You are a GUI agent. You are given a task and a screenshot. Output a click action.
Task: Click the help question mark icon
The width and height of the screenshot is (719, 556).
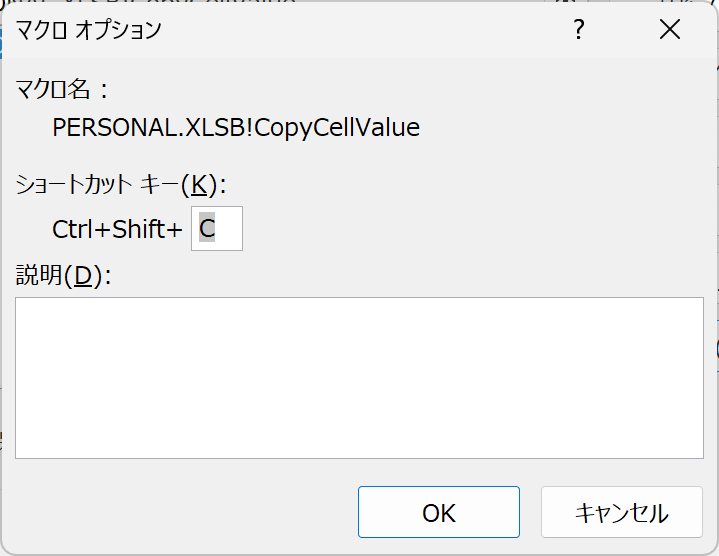pyautogui.click(x=579, y=30)
